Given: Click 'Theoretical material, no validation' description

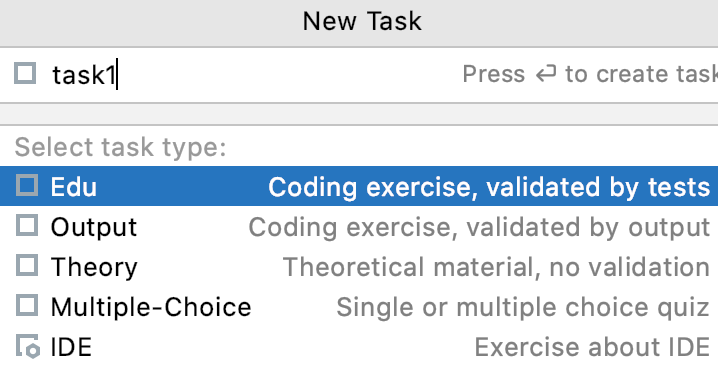Looking at the screenshot, I should click(x=496, y=267).
